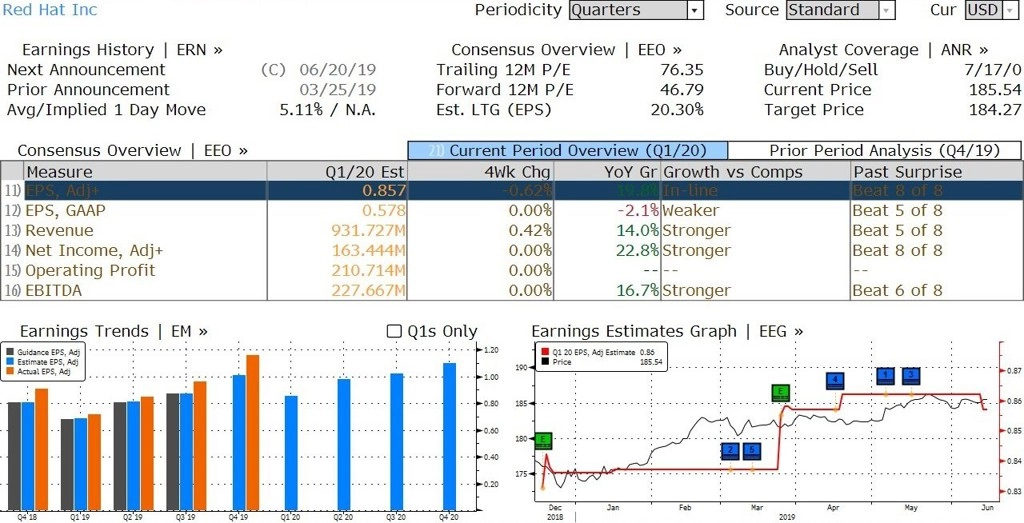Click Target Price value 184.27

(995, 110)
